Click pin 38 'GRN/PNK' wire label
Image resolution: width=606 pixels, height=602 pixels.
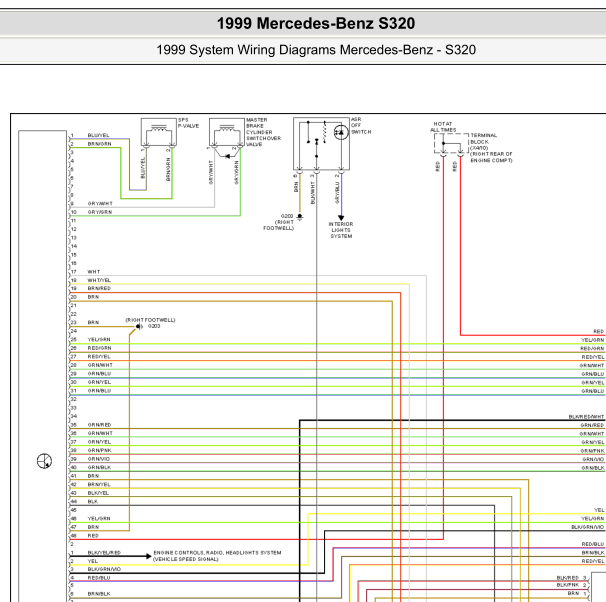tap(100, 450)
